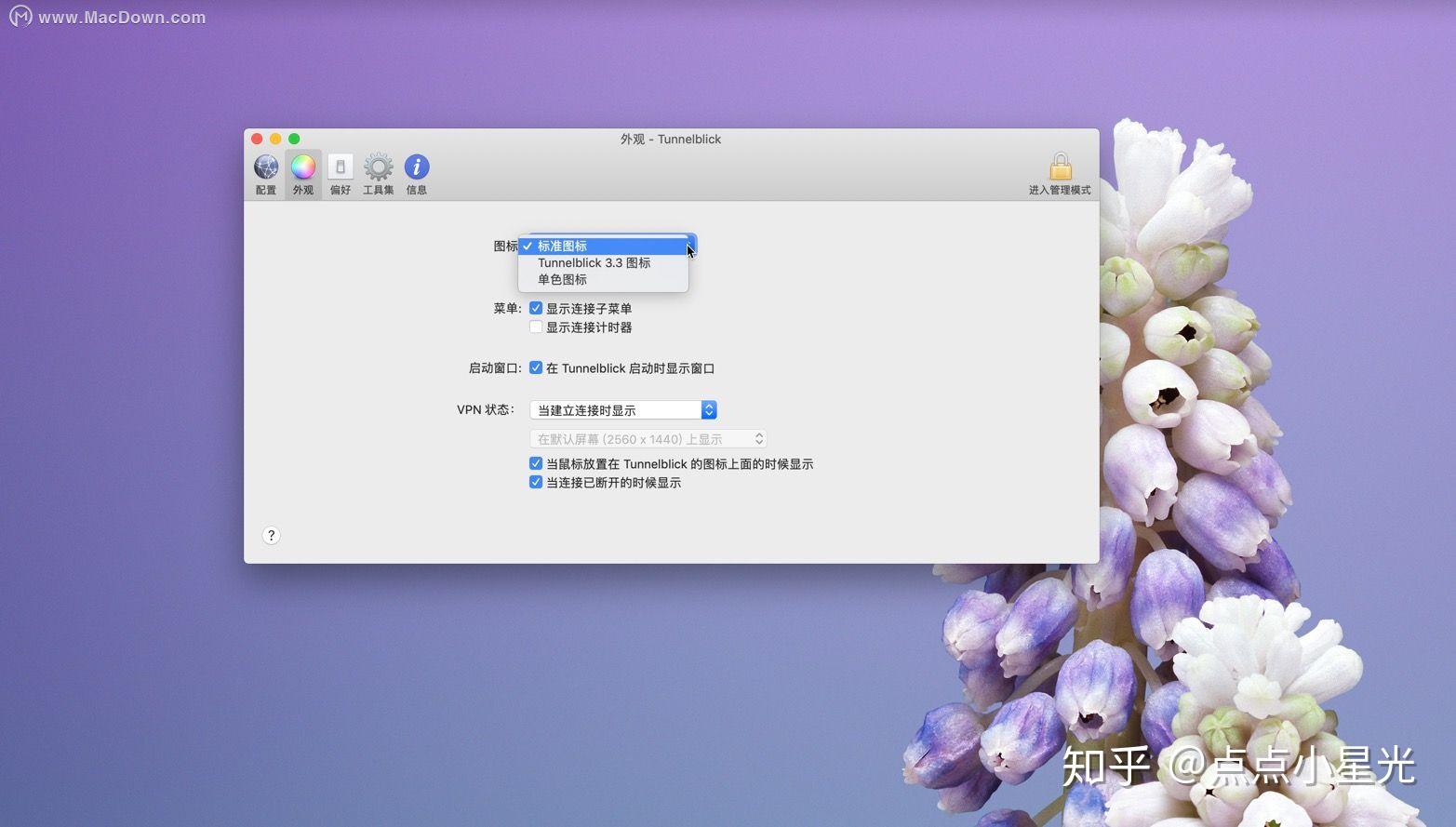Viewport: 1456px width, 827px height.
Task: Open the 配置 (Configurations) toolbar icon
Action: [x=266, y=174]
